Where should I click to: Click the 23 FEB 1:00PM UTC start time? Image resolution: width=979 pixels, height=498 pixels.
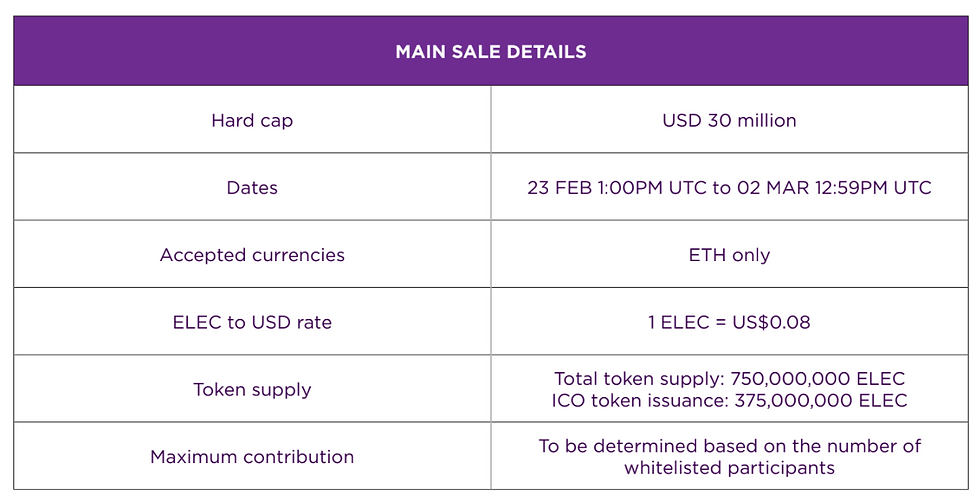(x=617, y=188)
